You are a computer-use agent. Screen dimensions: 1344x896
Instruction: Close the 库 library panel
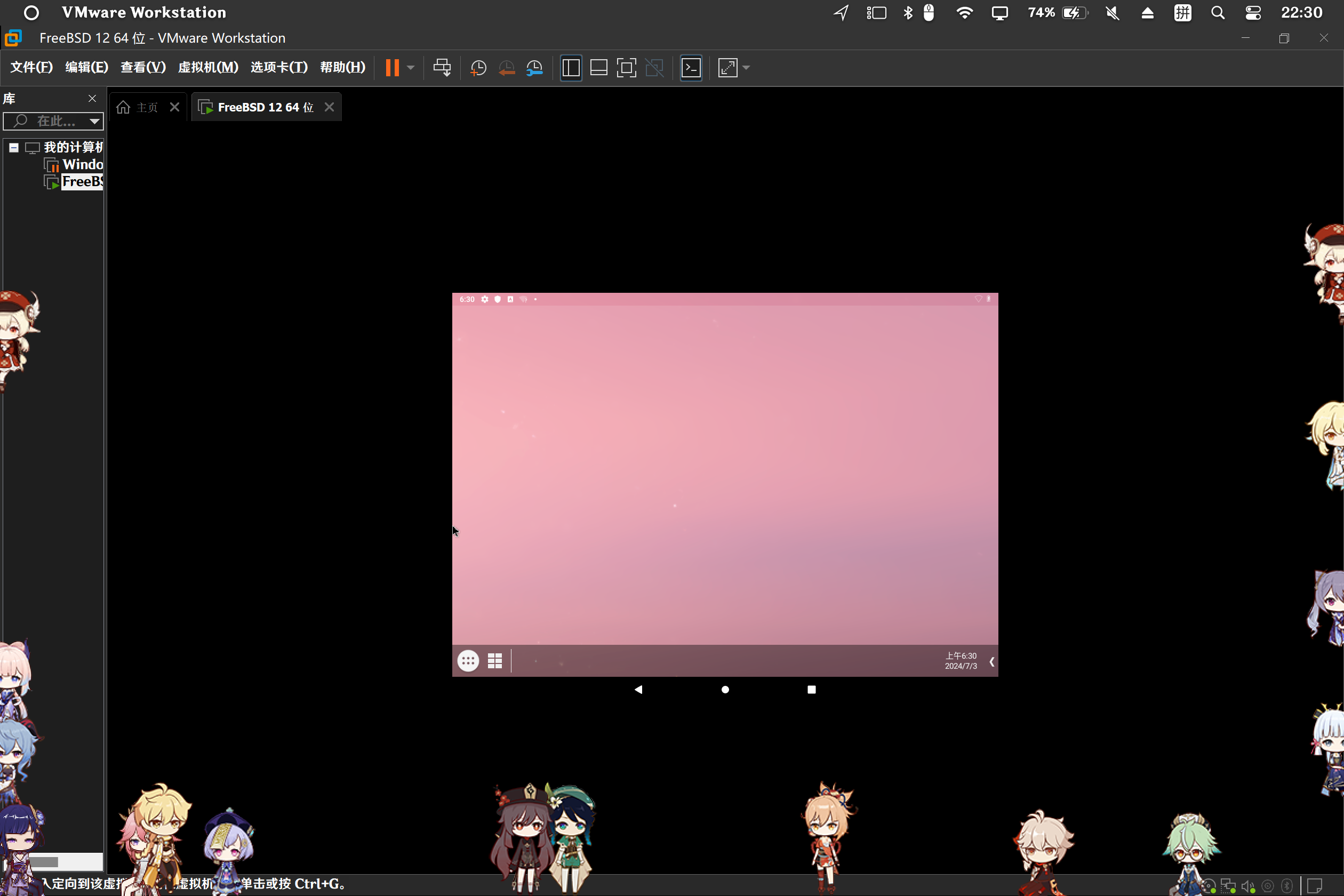point(92,99)
